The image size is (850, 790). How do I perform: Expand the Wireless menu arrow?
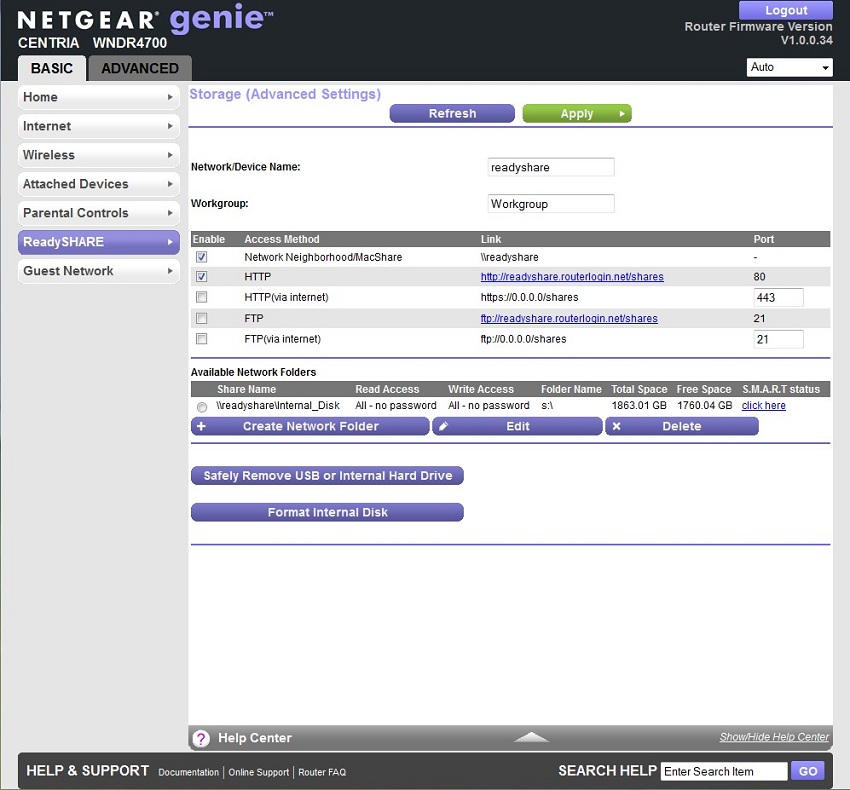click(170, 155)
